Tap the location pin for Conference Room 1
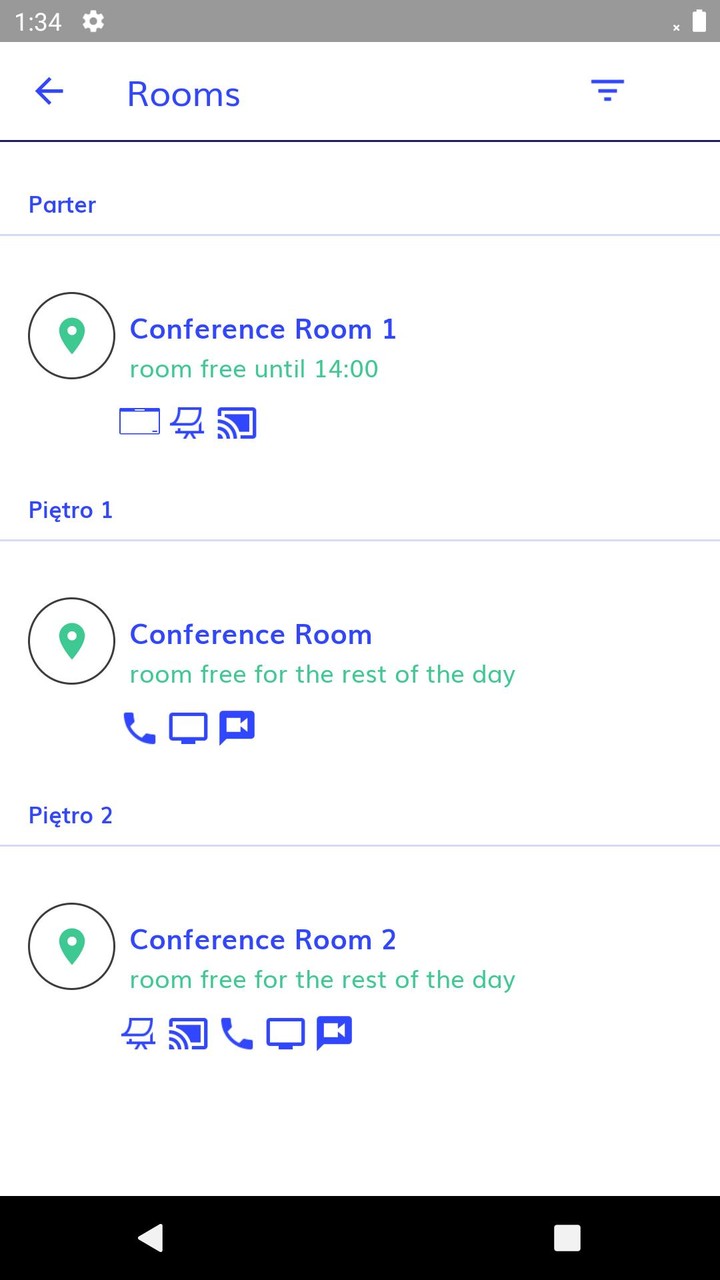The width and height of the screenshot is (720, 1280). (72, 336)
